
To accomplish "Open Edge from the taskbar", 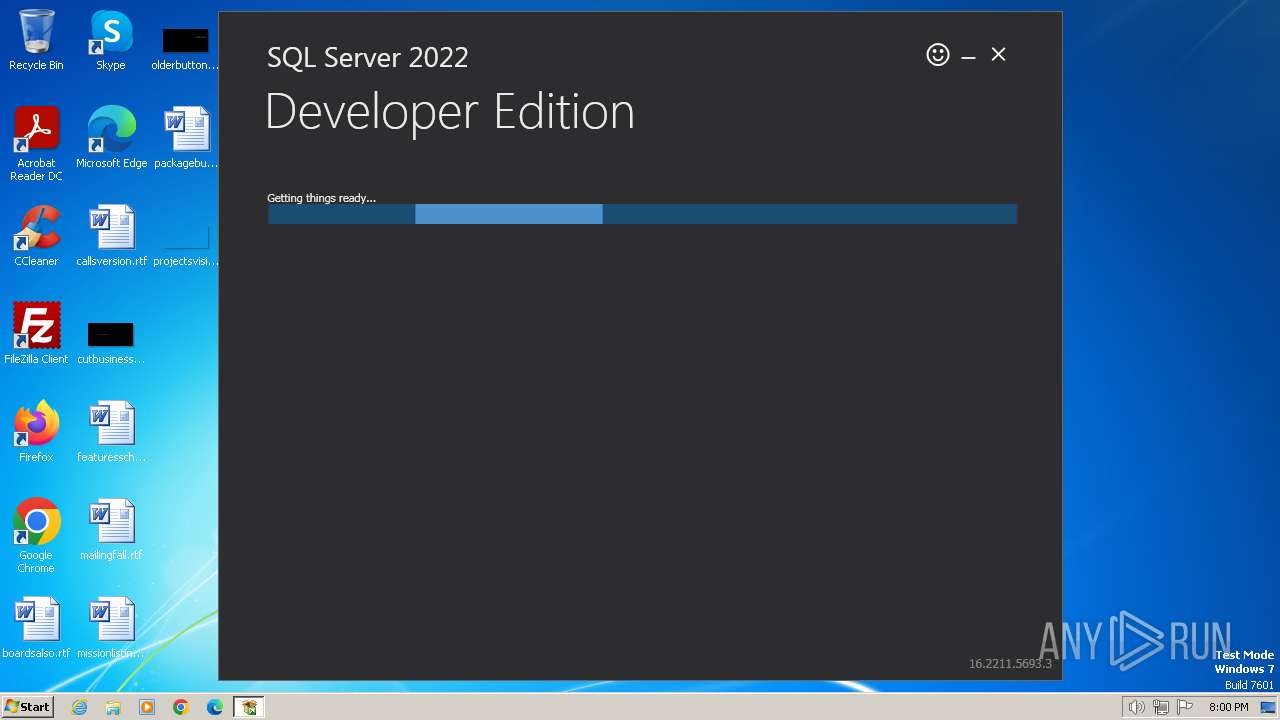I will point(215,707).
